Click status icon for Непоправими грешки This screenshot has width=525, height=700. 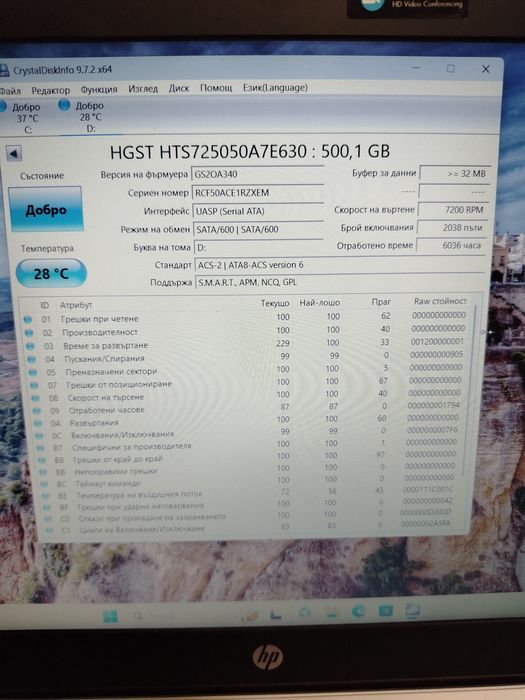tap(43, 471)
